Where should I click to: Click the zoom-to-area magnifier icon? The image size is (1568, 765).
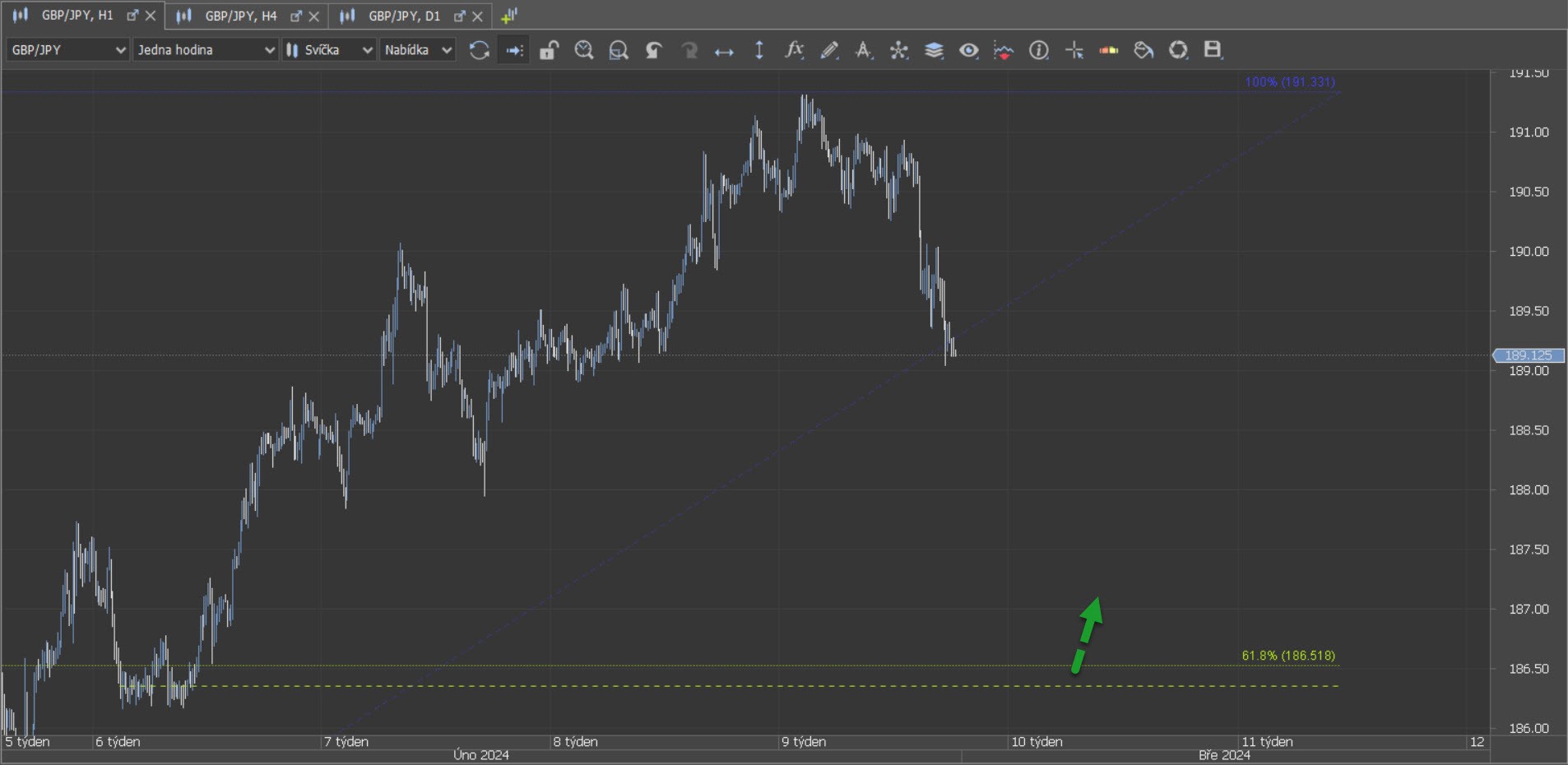tap(619, 50)
